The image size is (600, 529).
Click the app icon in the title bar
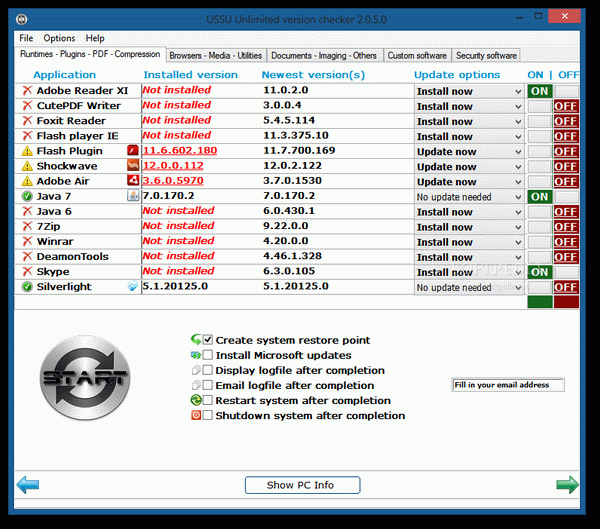click(22, 19)
